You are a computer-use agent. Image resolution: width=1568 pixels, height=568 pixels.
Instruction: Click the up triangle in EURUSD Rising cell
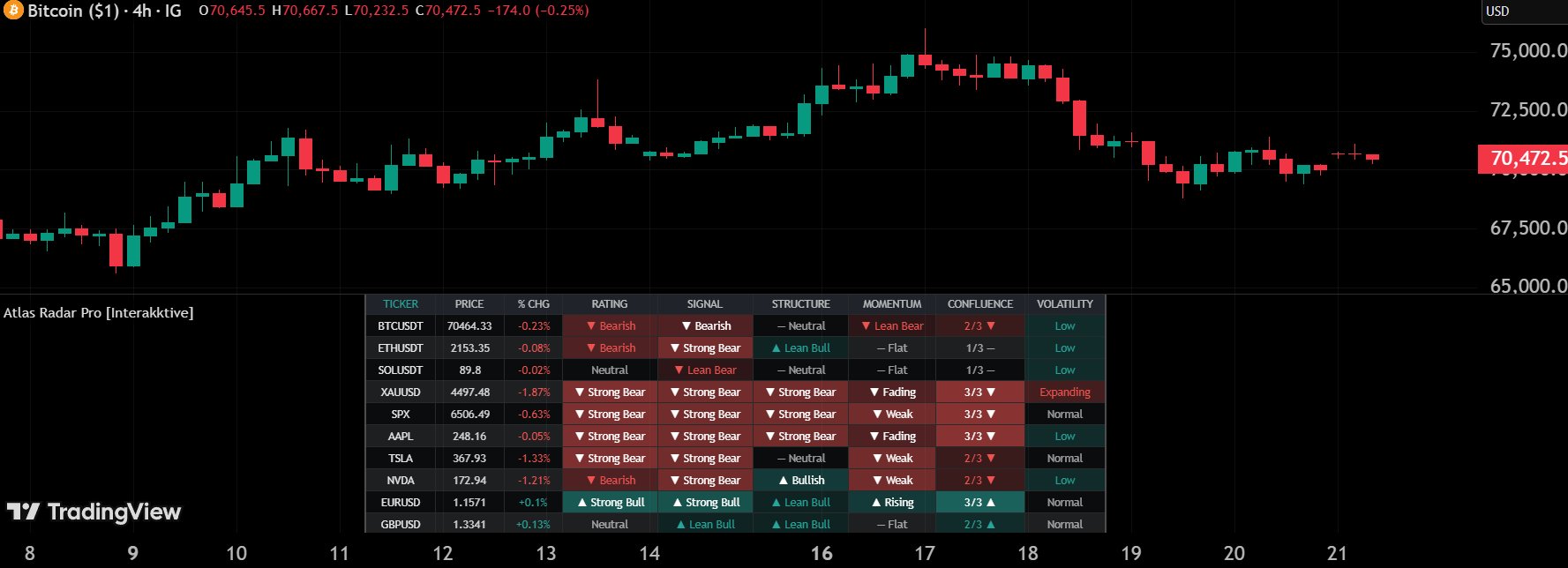point(876,503)
